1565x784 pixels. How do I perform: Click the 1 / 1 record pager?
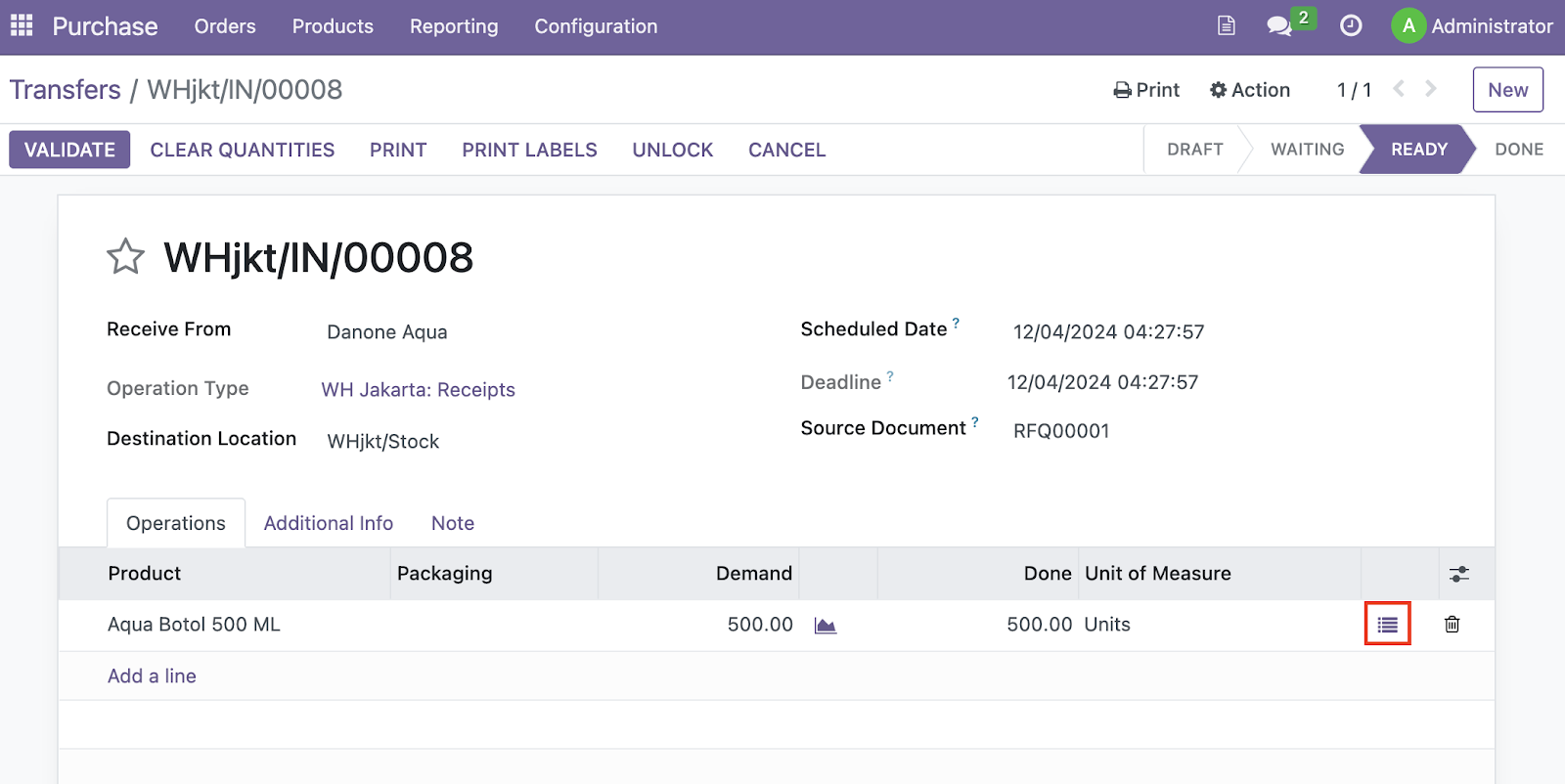coord(1354,90)
